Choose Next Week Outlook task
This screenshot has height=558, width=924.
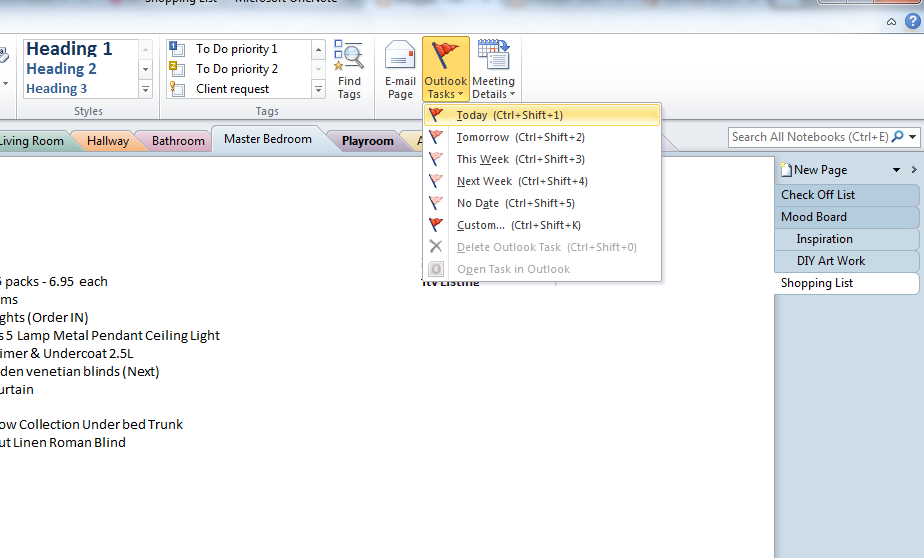point(542,181)
